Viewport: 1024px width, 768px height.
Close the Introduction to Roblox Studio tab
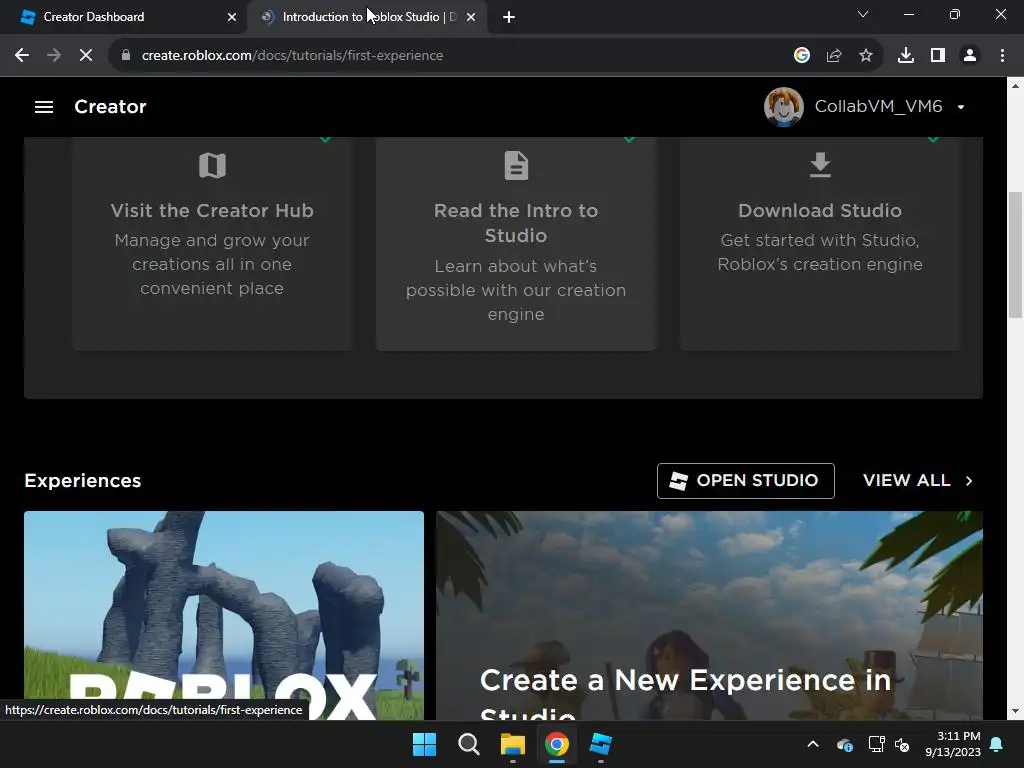[471, 17]
